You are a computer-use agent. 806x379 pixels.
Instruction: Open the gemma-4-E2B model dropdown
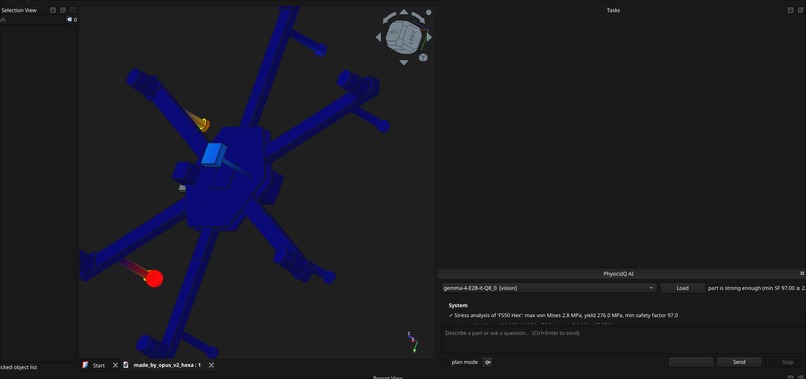coord(548,288)
